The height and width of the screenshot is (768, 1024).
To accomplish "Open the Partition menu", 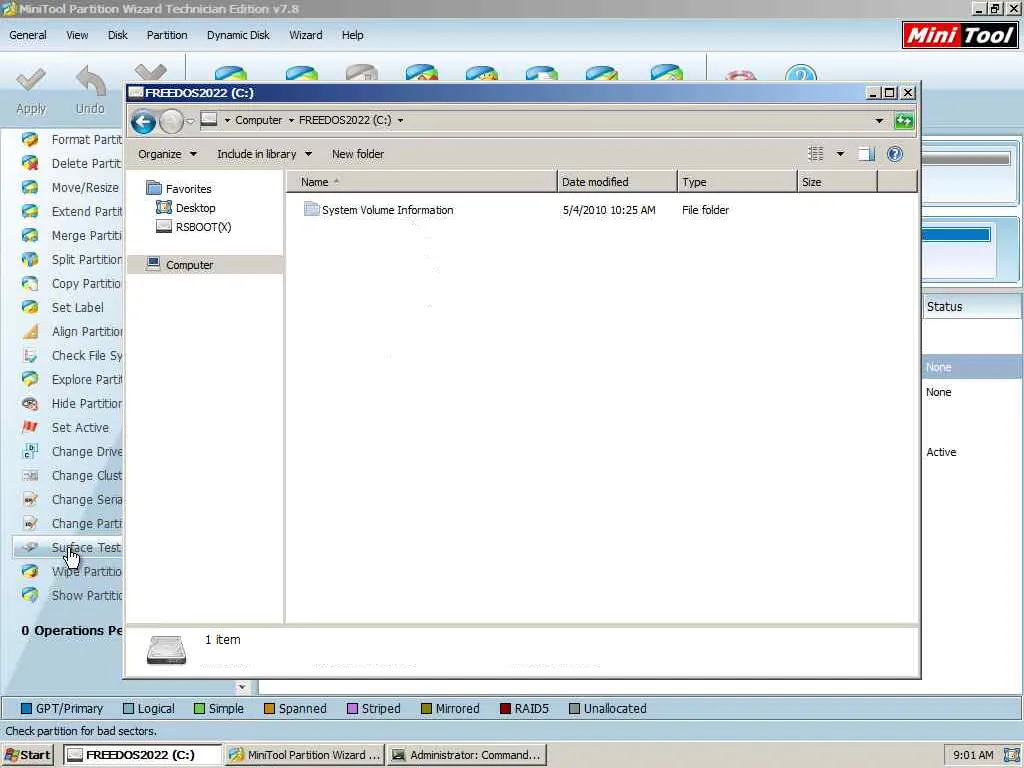I will 167,35.
